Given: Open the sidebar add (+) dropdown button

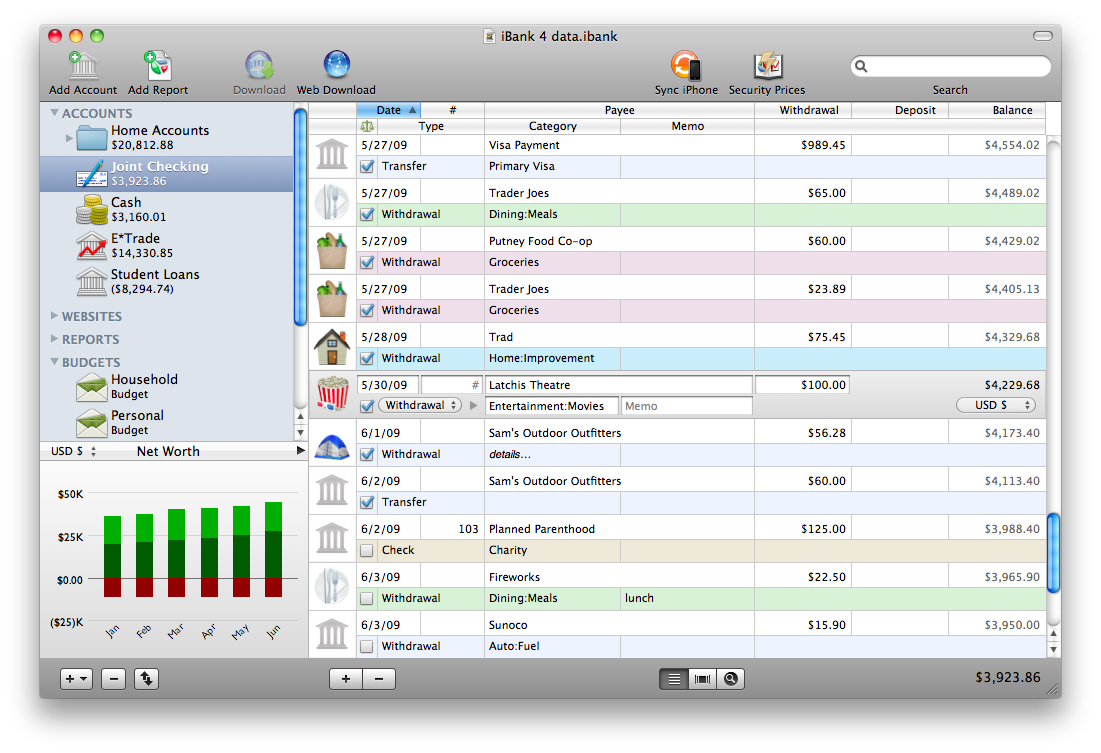Looking at the screenshot, I should tap(77, 679).
